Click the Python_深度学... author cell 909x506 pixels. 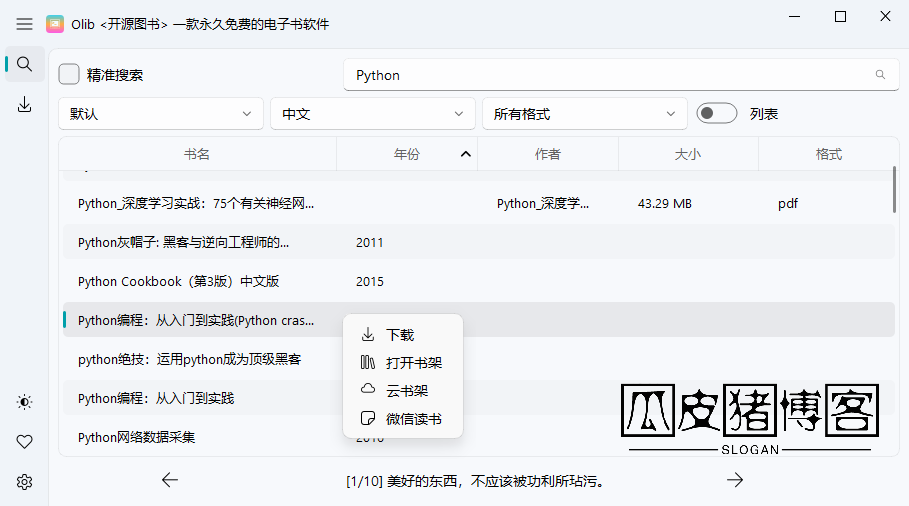[543, 203]
